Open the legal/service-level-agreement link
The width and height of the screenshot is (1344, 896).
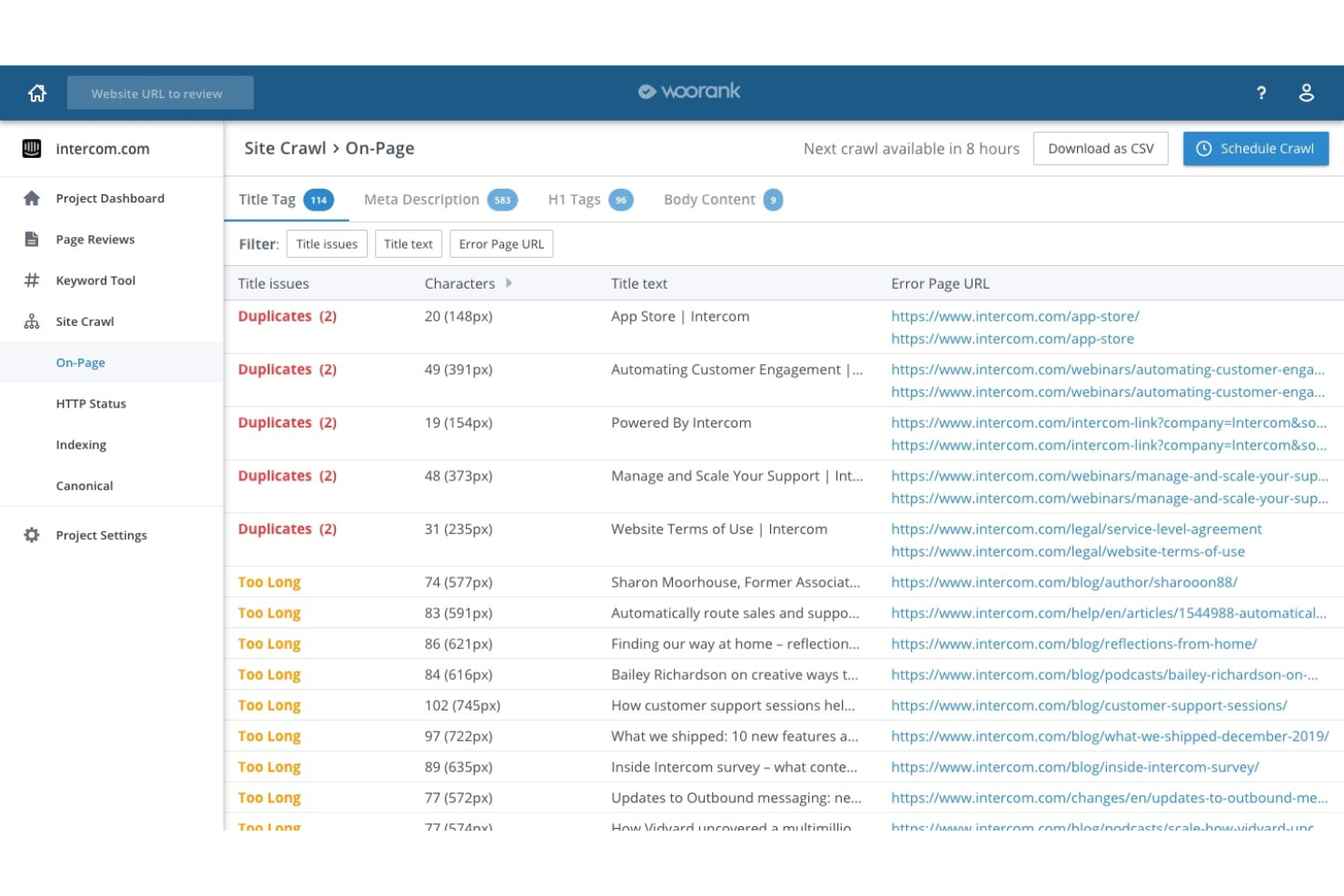click(x=1076, y=529)
